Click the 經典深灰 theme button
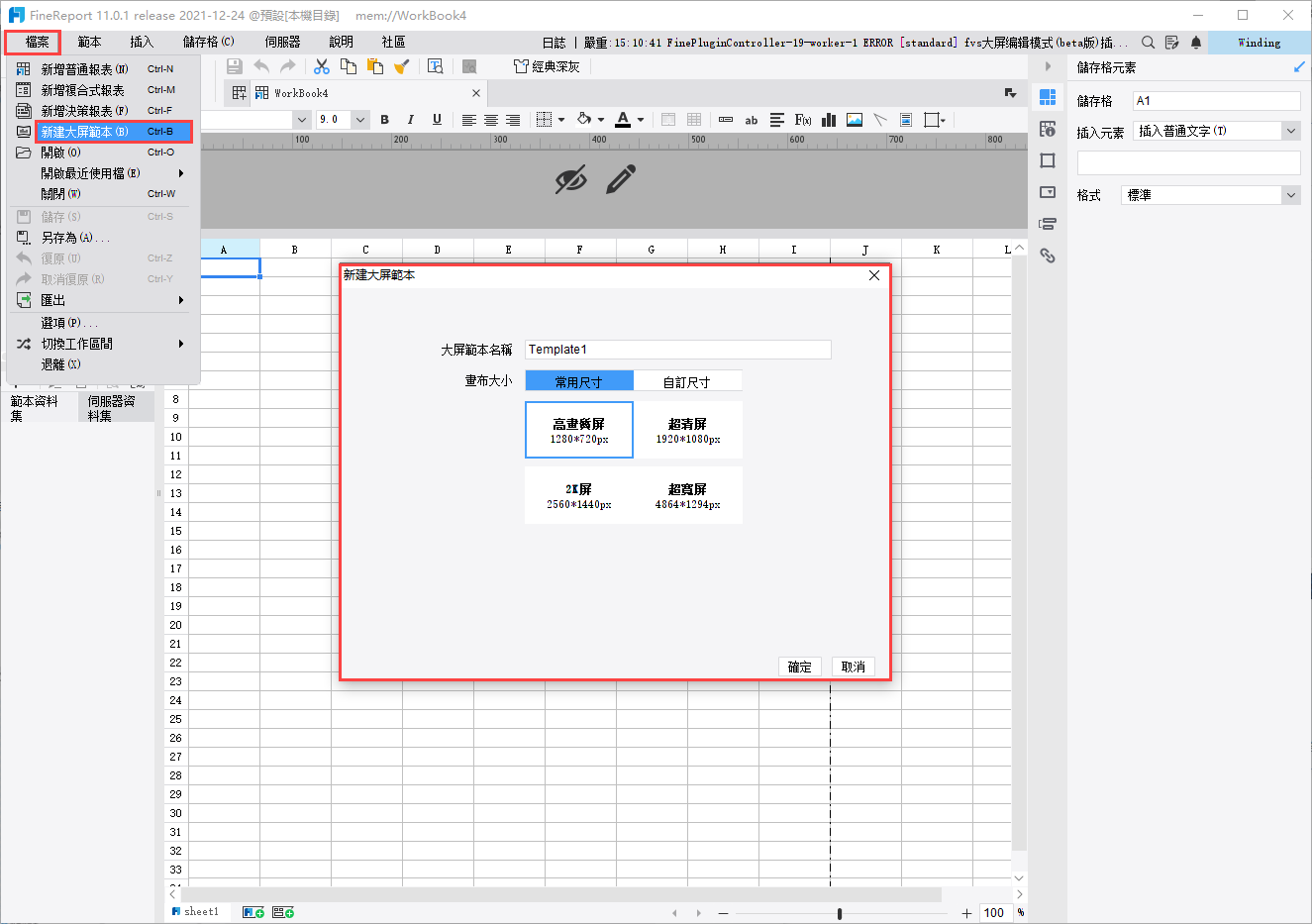This screenshot has height=924, width=1312. [x=547, y=66]
